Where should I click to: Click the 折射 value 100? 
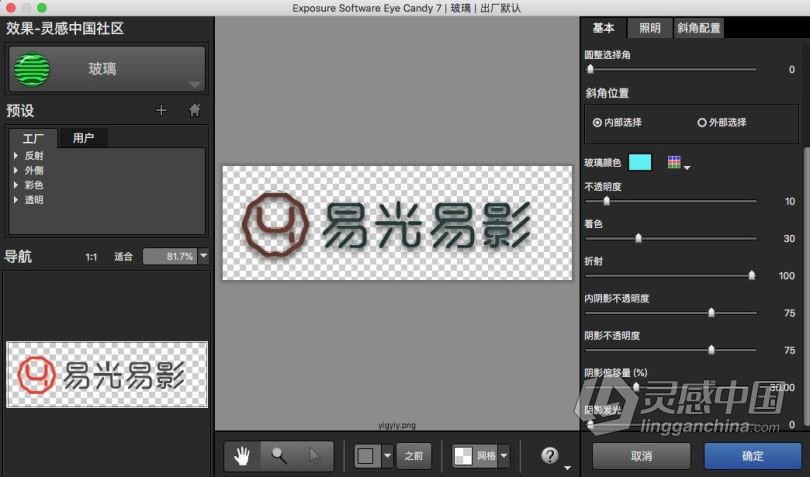click(x=787, y=276)
